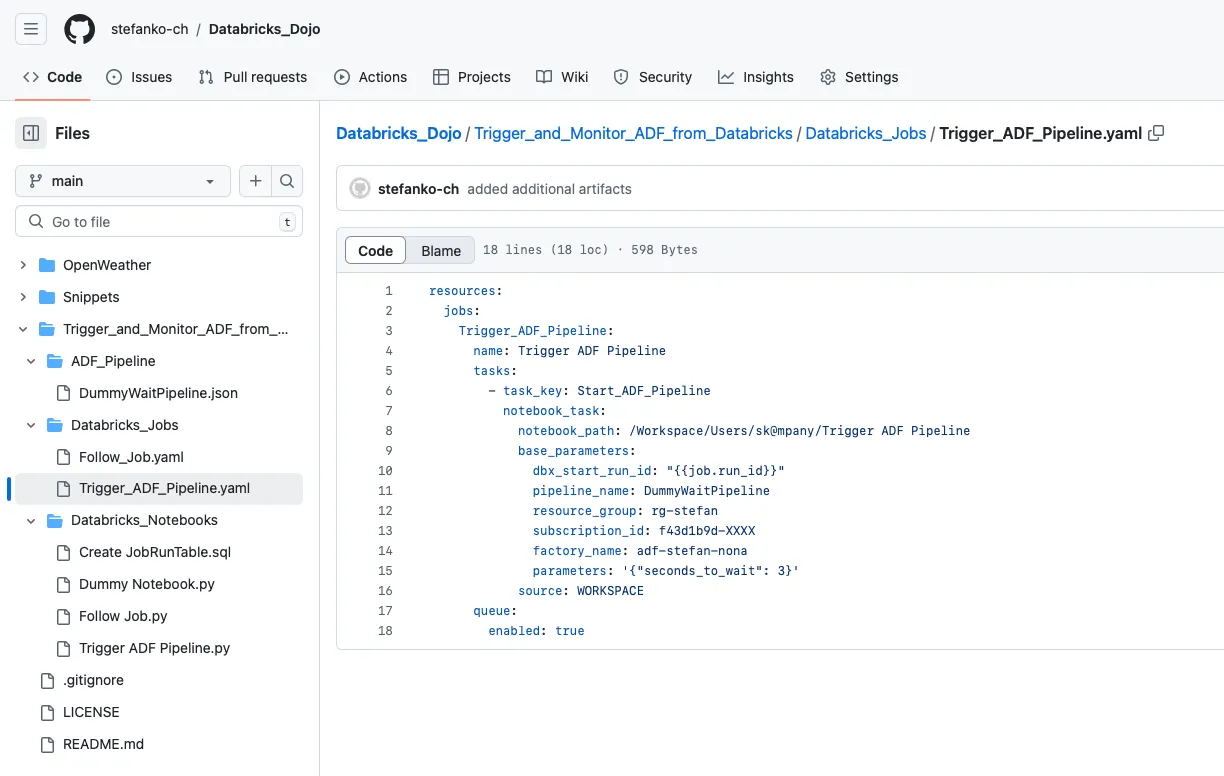Viewport: 1224px width, 776px height.
Task: Open the Pull requests tab
Action: [x=253, y=77]
